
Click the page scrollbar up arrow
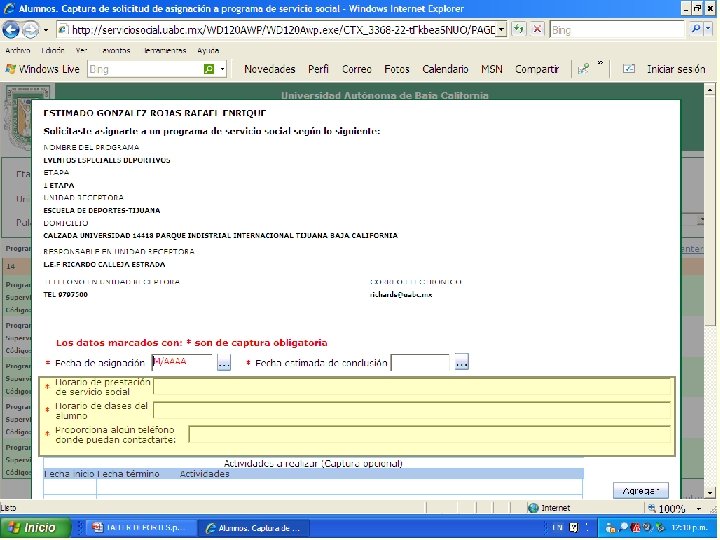point(709,89)
